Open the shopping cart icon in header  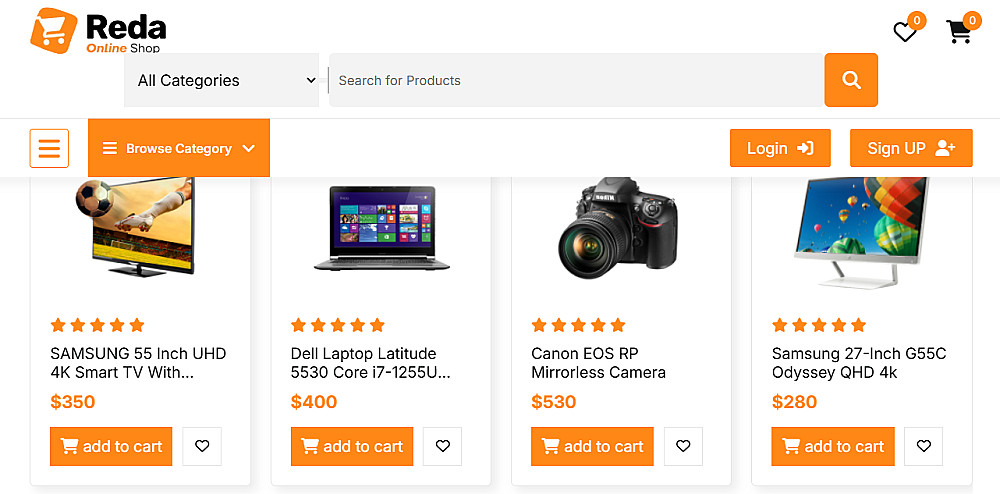(959, 33)
